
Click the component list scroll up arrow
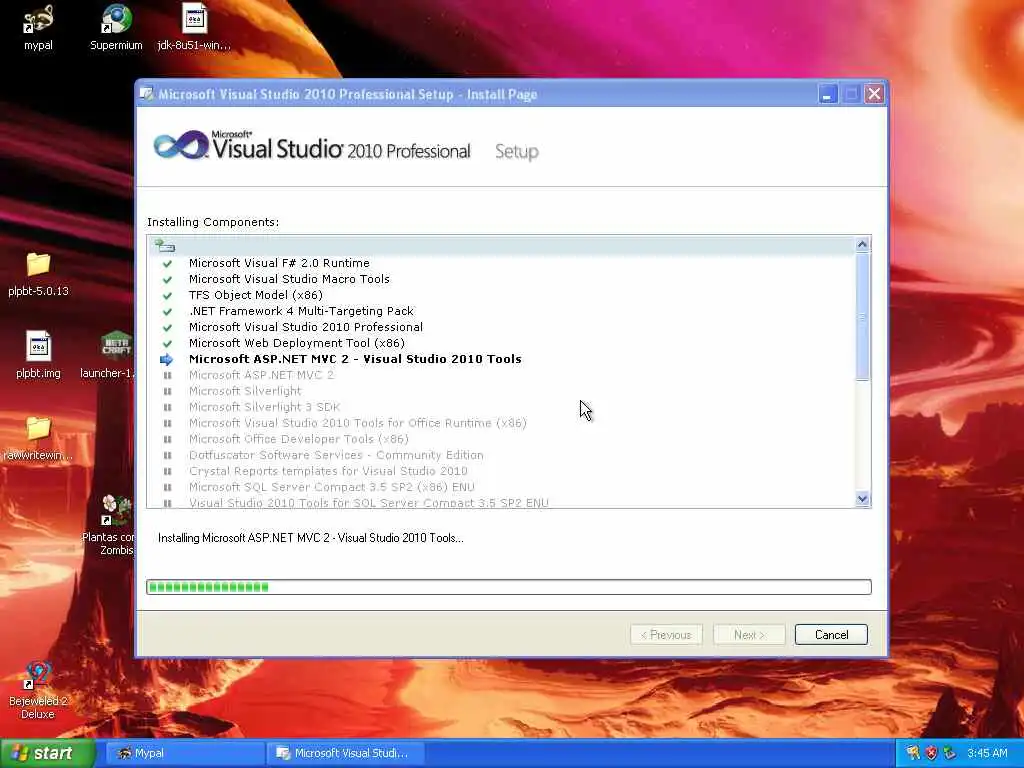pos(862,244)
